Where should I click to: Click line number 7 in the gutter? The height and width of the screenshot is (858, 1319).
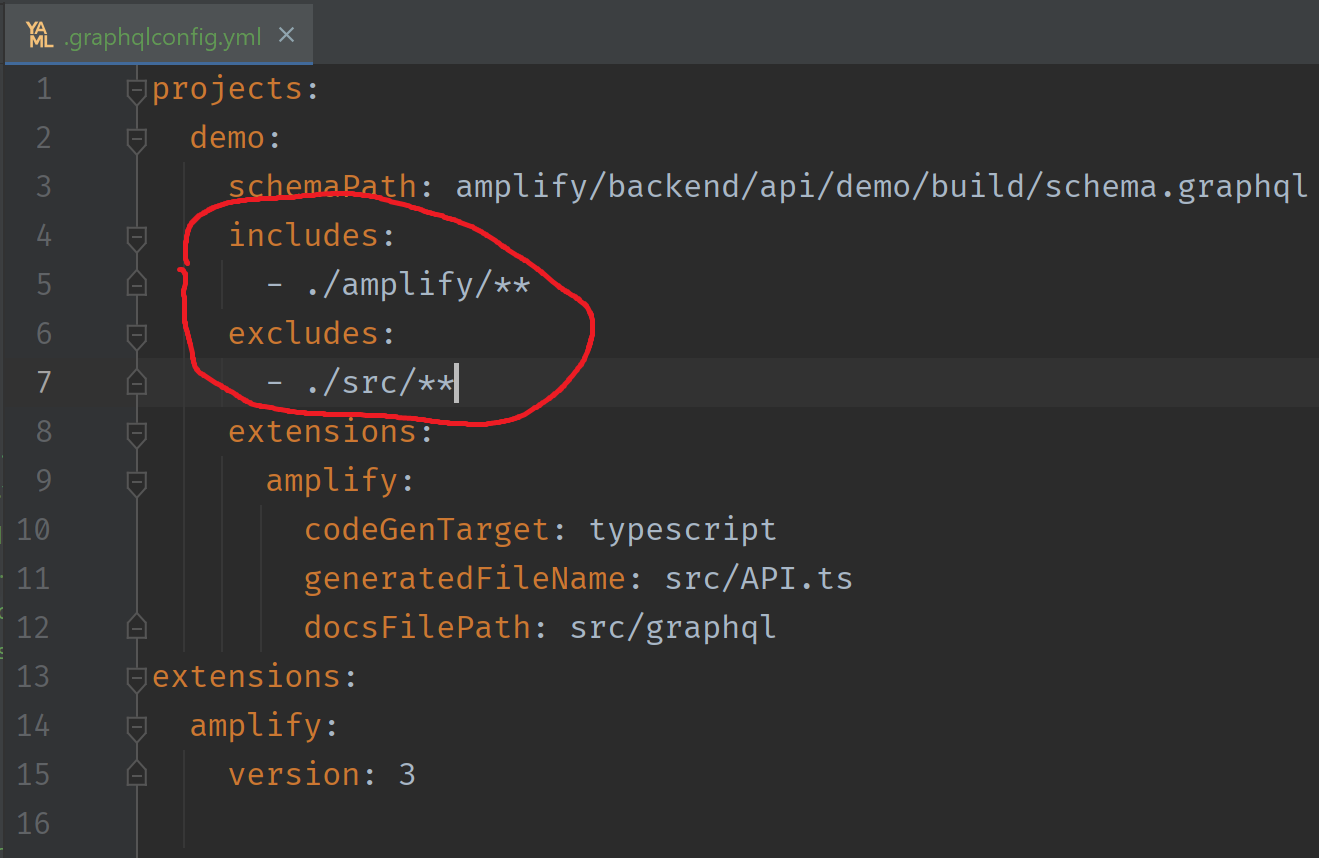43,382
